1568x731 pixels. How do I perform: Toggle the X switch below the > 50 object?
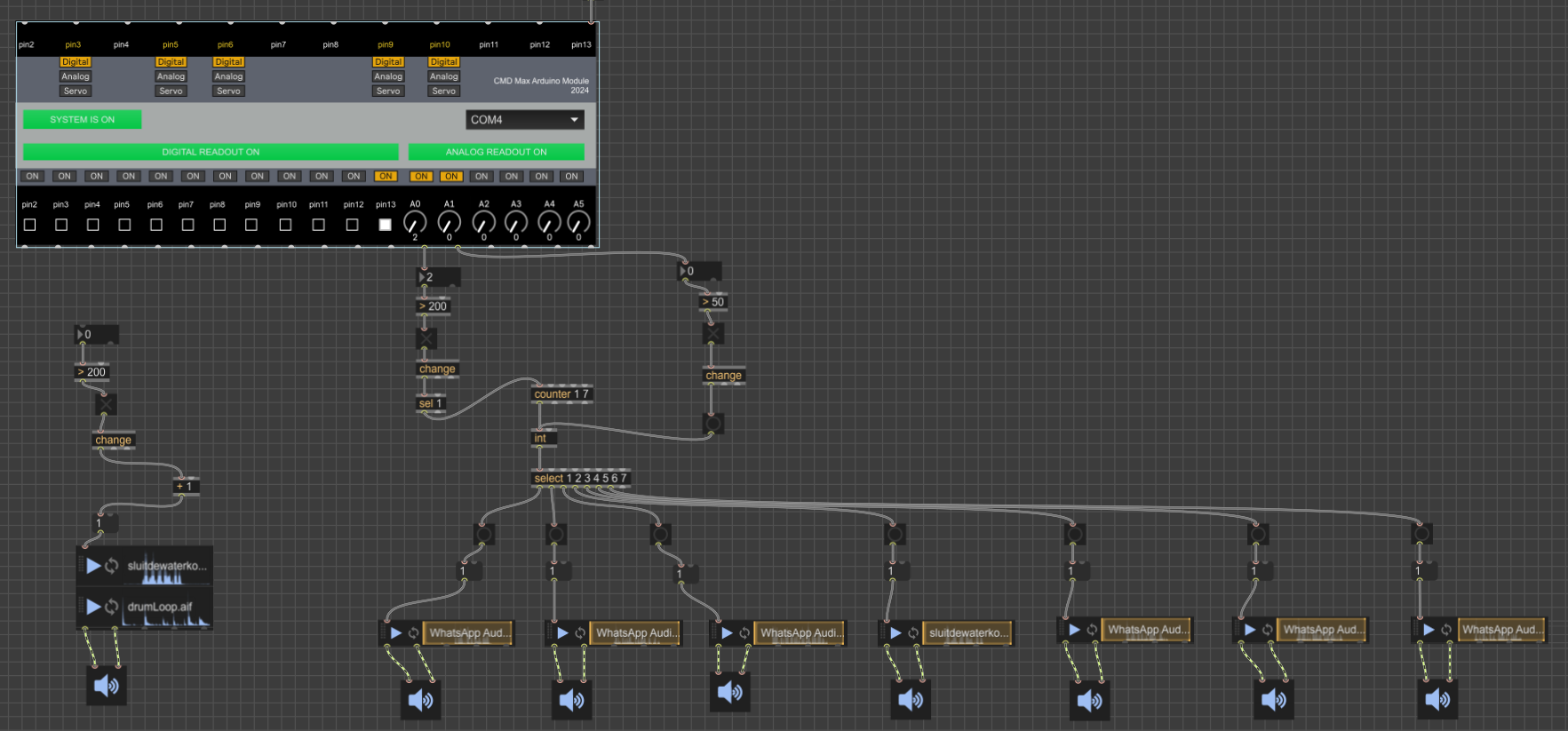click(x=712, y=333)
